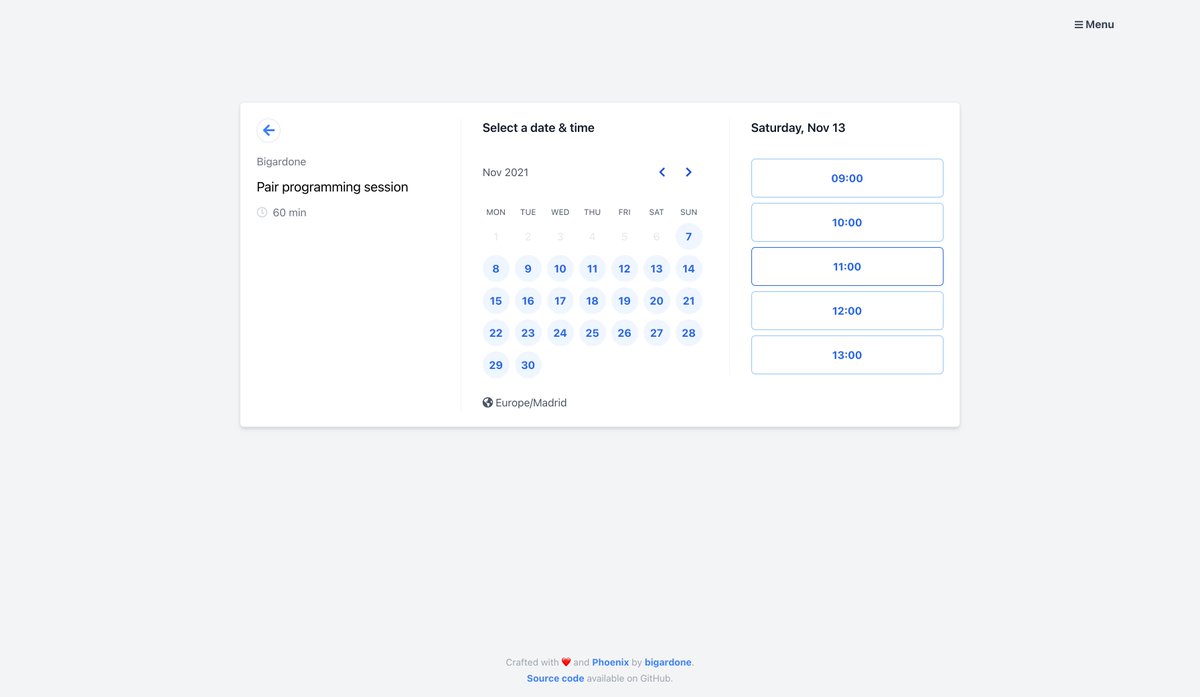This screenshot has width=1200, height=697.
Task: Choose the 12:00 time slot
Action: 847,310
